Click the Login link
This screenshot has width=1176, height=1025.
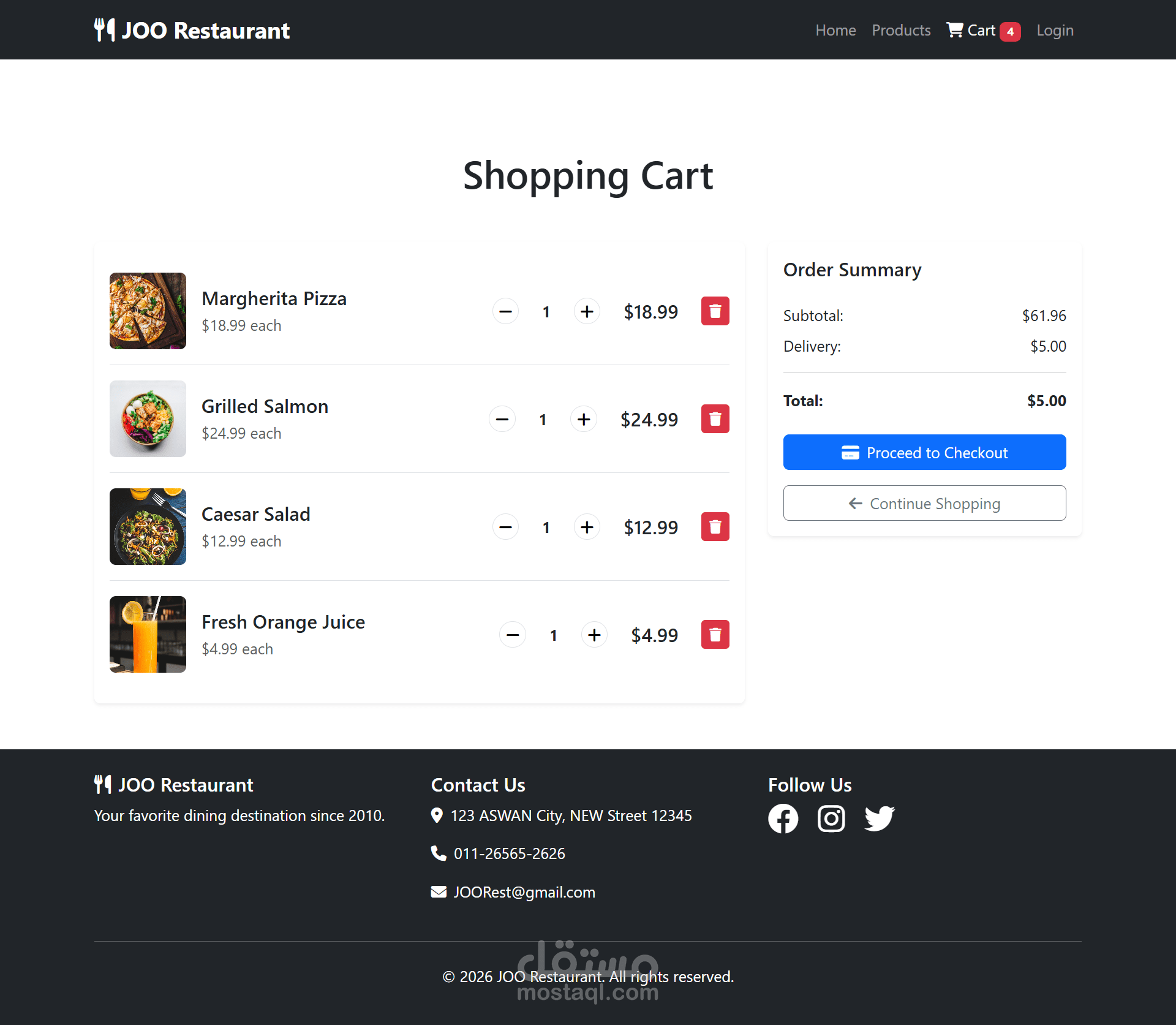[x=1055, y=30]
